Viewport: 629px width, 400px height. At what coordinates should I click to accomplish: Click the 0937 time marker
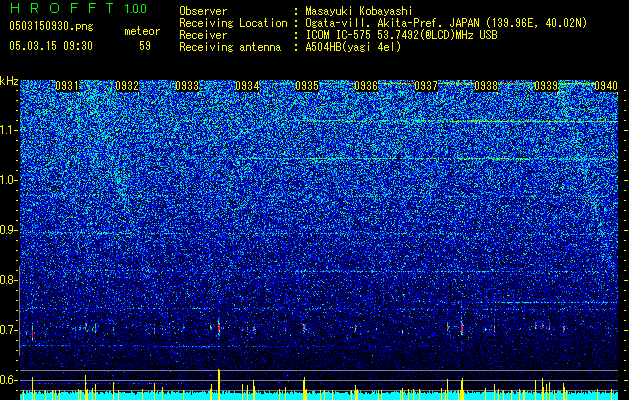(x=426, y=86)
